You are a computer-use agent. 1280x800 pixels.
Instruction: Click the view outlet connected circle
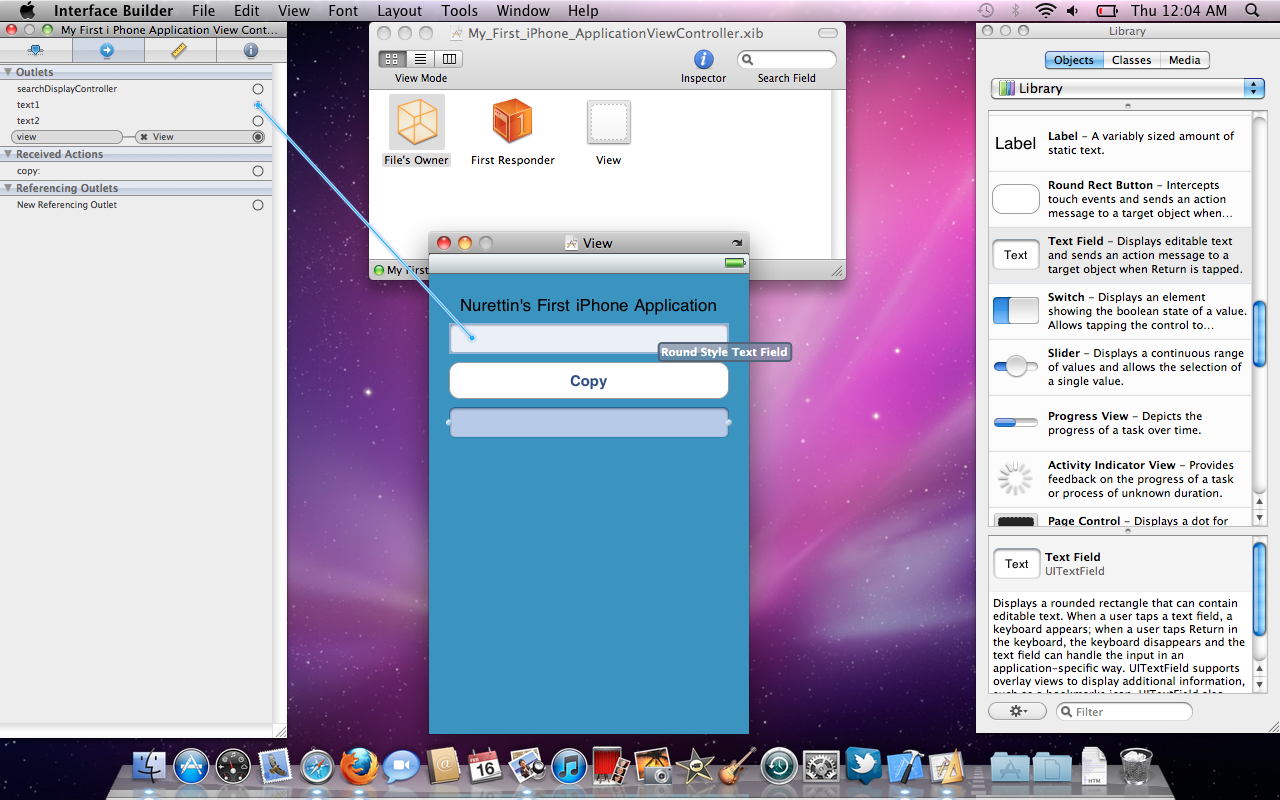(258, 137)
